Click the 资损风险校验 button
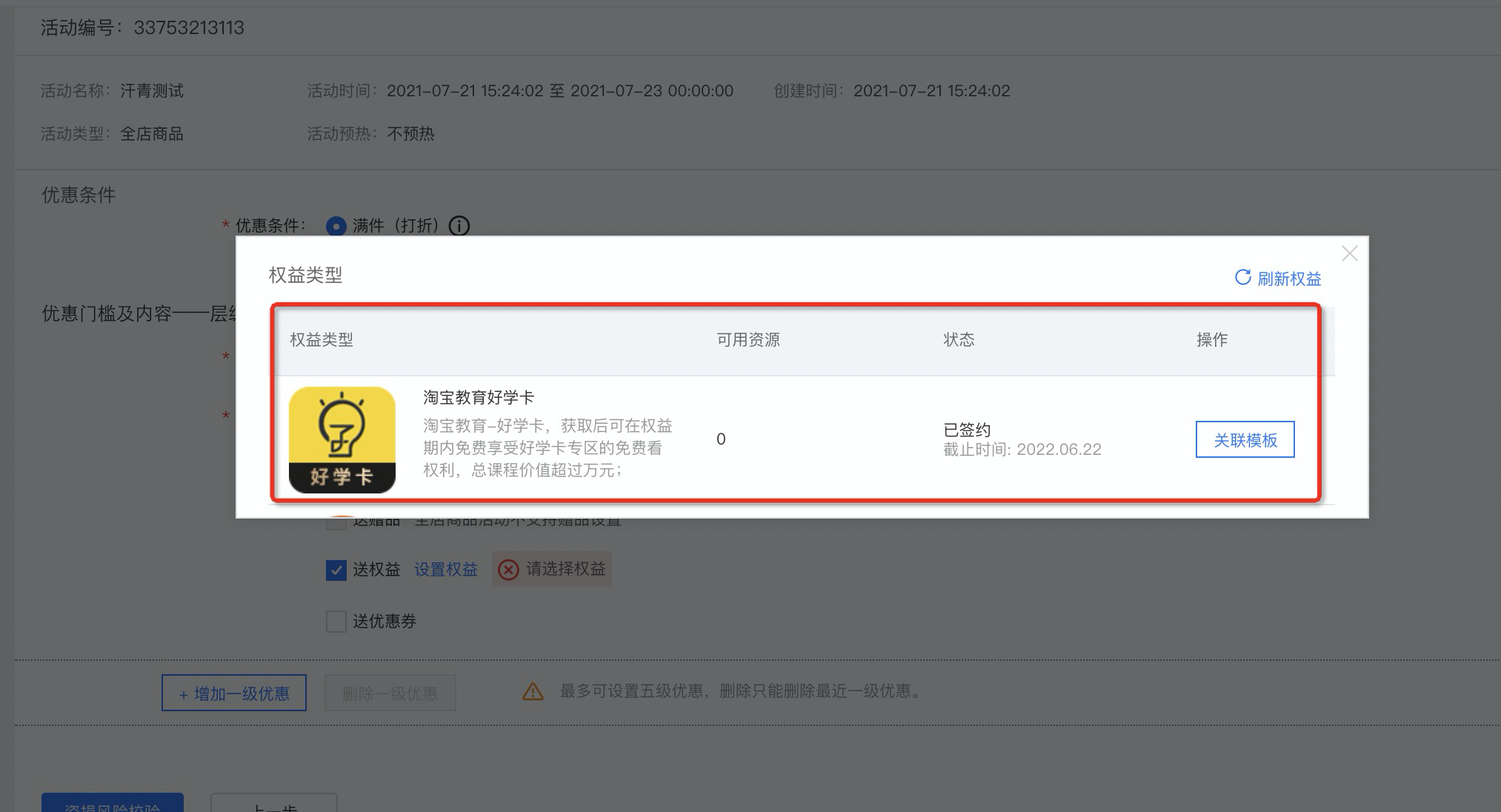 click(113, 805)
